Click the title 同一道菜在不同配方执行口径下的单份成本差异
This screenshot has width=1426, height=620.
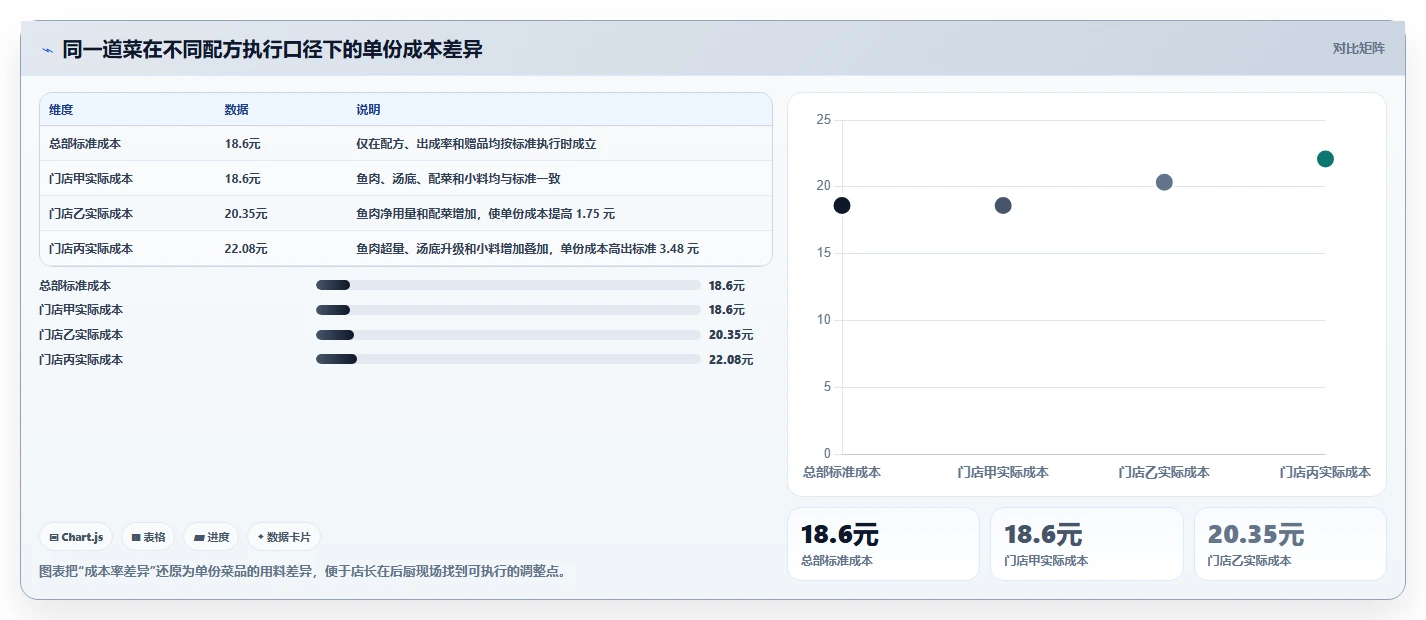272,49
